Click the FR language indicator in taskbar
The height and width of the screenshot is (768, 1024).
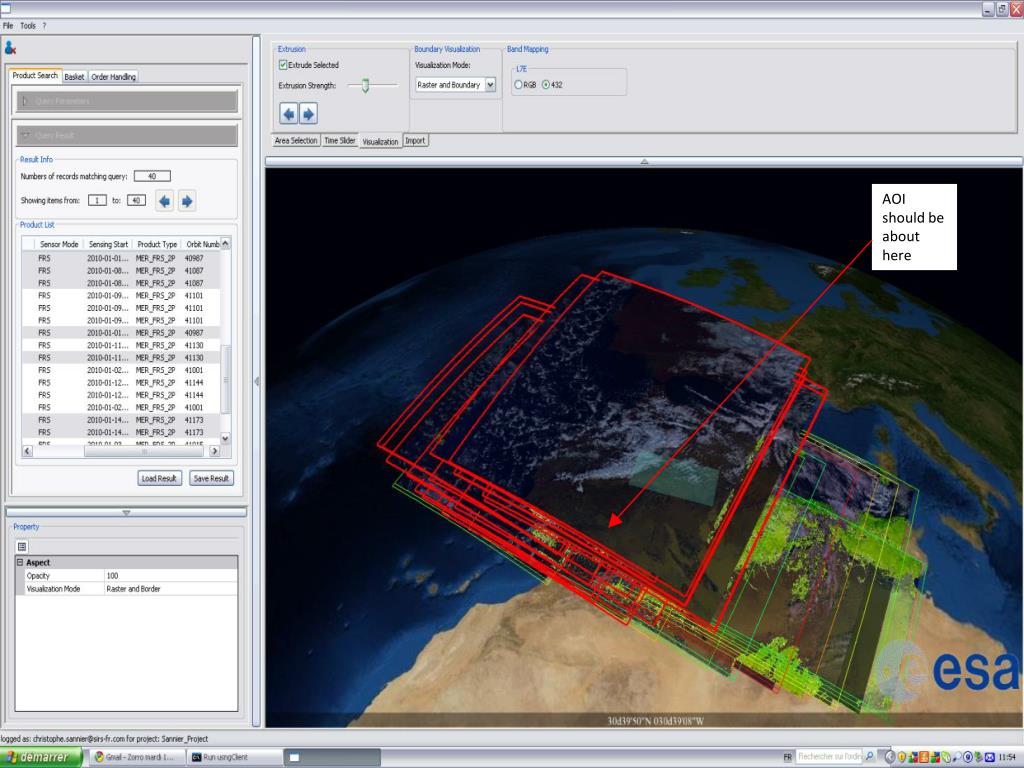[x=788, y=757]
